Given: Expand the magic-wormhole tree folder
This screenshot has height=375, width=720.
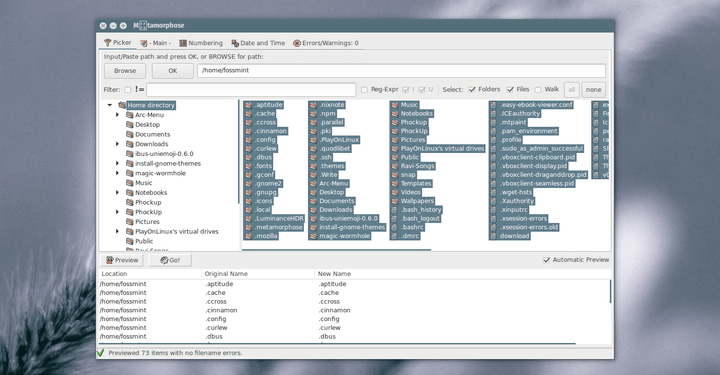Looking at the screenshot, I should [118, 173].
